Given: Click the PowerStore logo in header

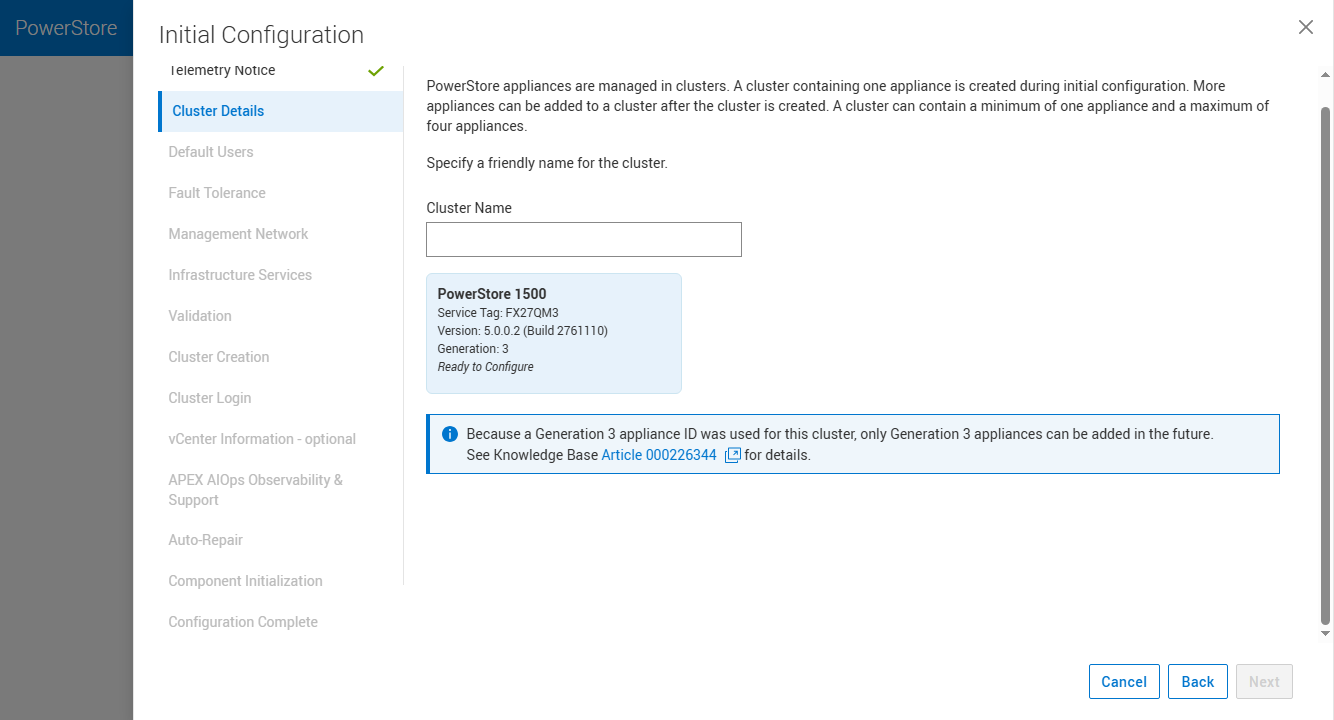Looking at the screenshot, I should click(66, 28).
